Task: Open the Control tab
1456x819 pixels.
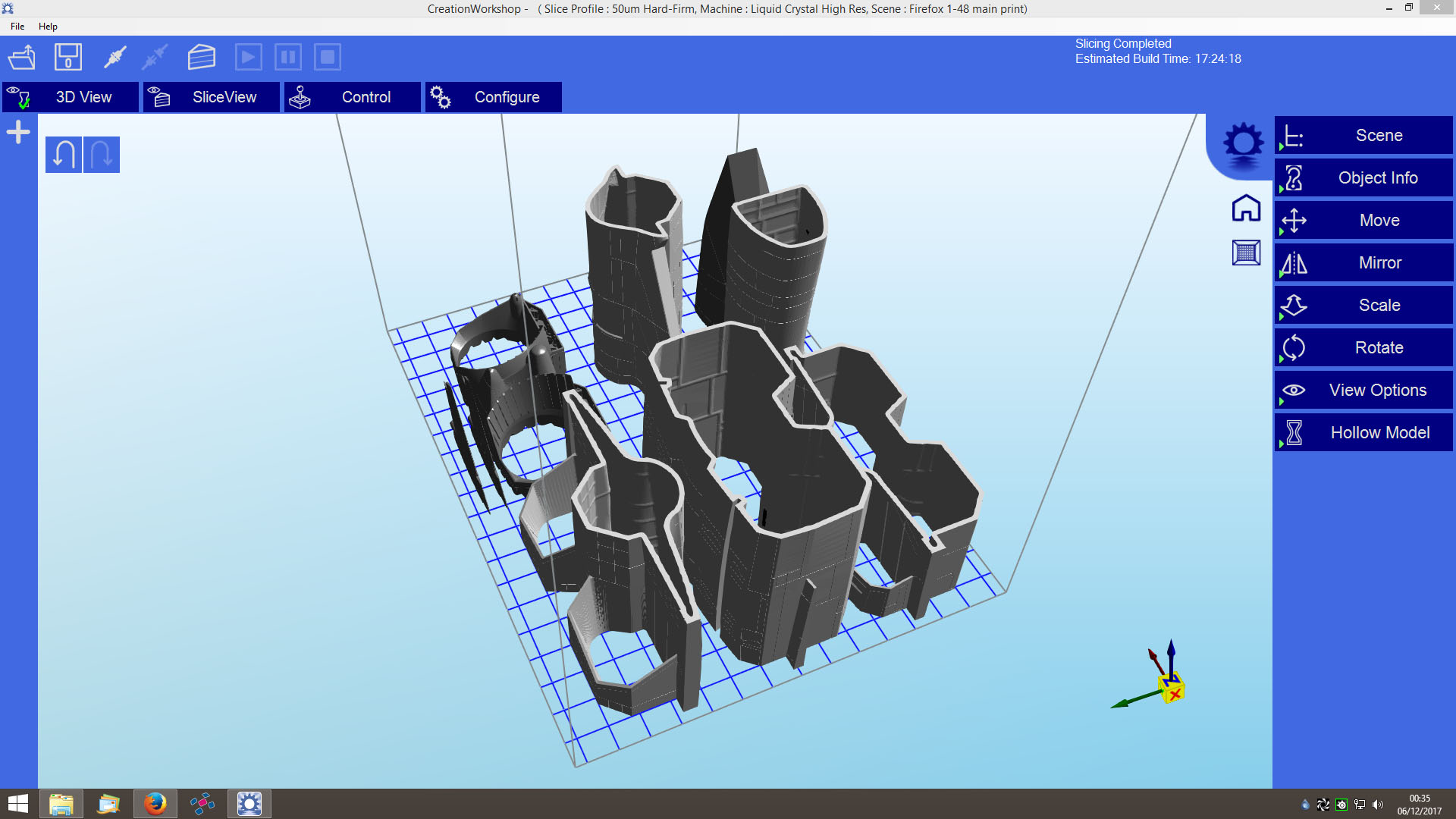Action: click(353, 97)
